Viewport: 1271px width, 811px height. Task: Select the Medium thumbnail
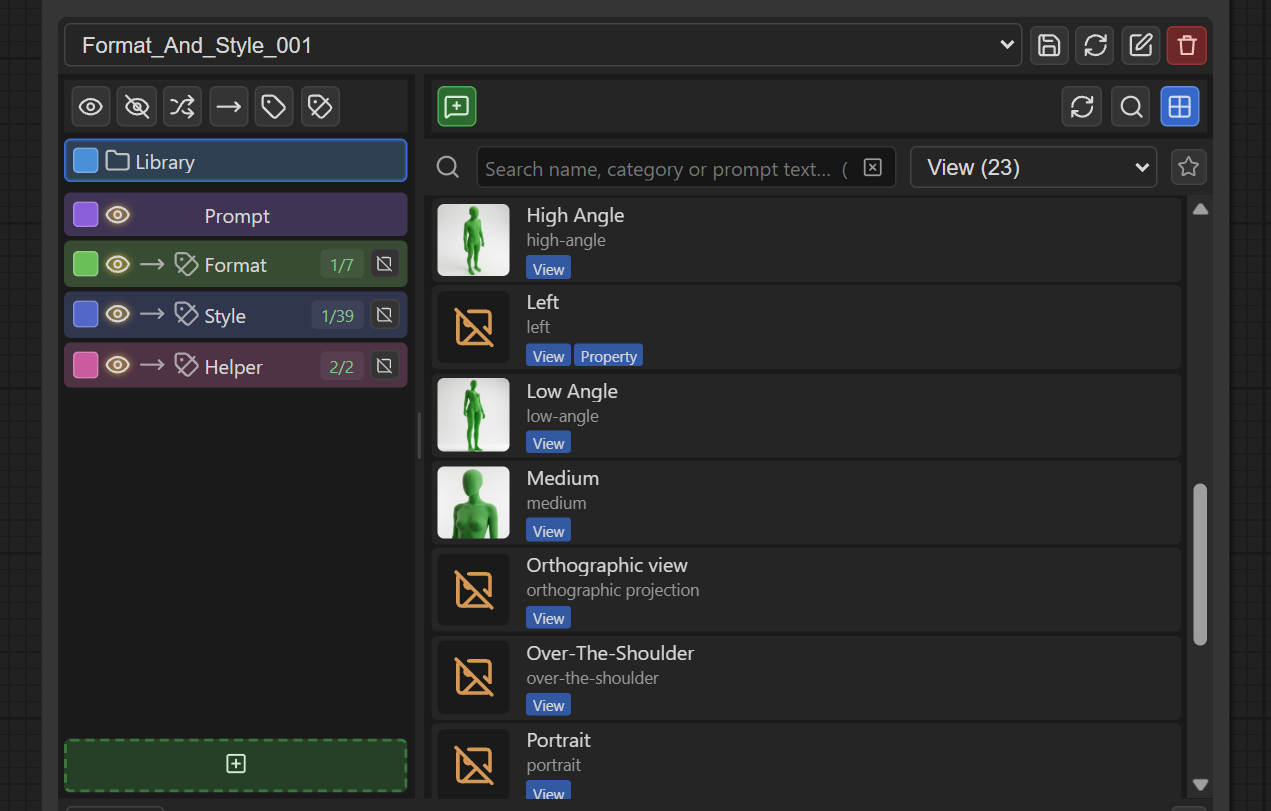point(473,502)
